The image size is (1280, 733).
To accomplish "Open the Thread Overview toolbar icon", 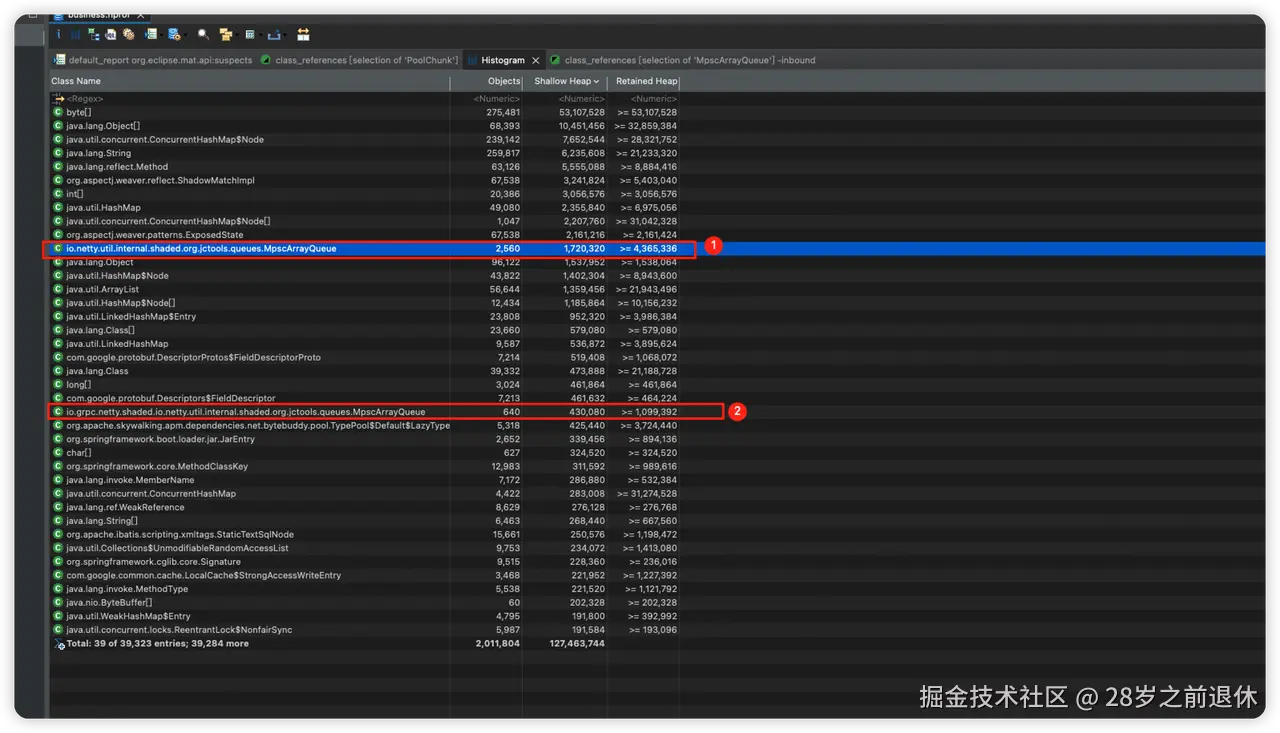I will [129, 34].
